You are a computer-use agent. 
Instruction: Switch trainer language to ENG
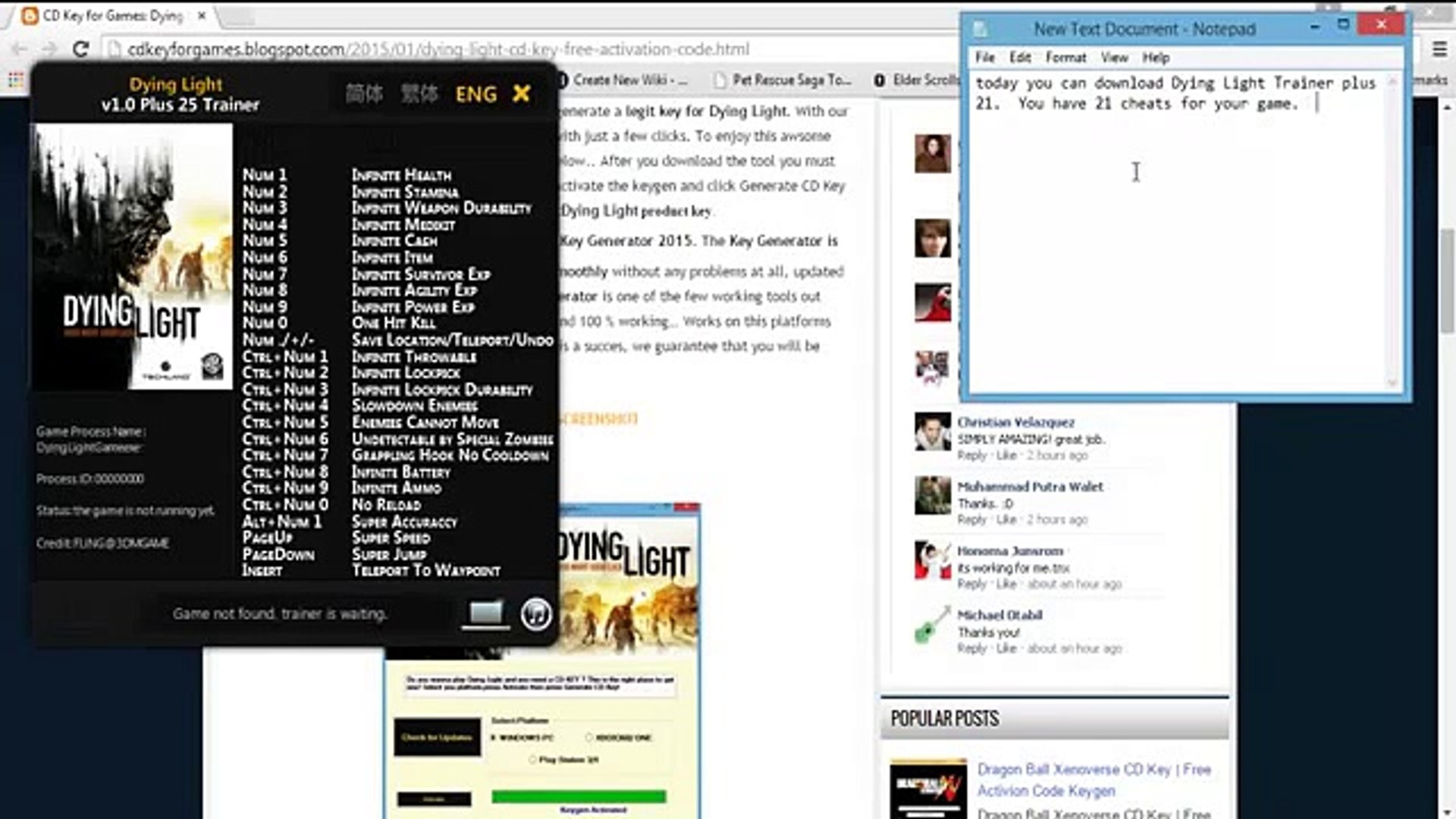click(x=475, y=94)
